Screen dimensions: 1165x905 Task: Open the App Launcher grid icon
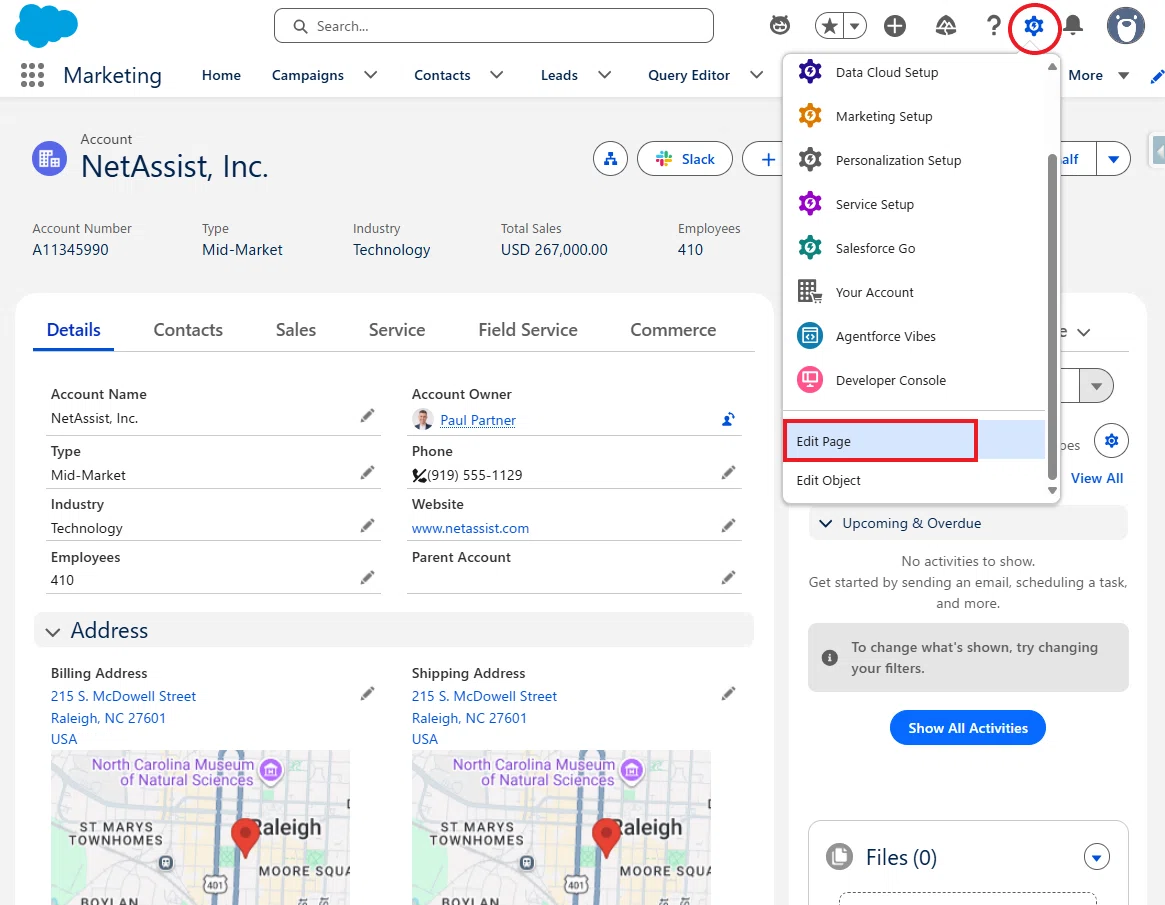[x=32, y=75]
